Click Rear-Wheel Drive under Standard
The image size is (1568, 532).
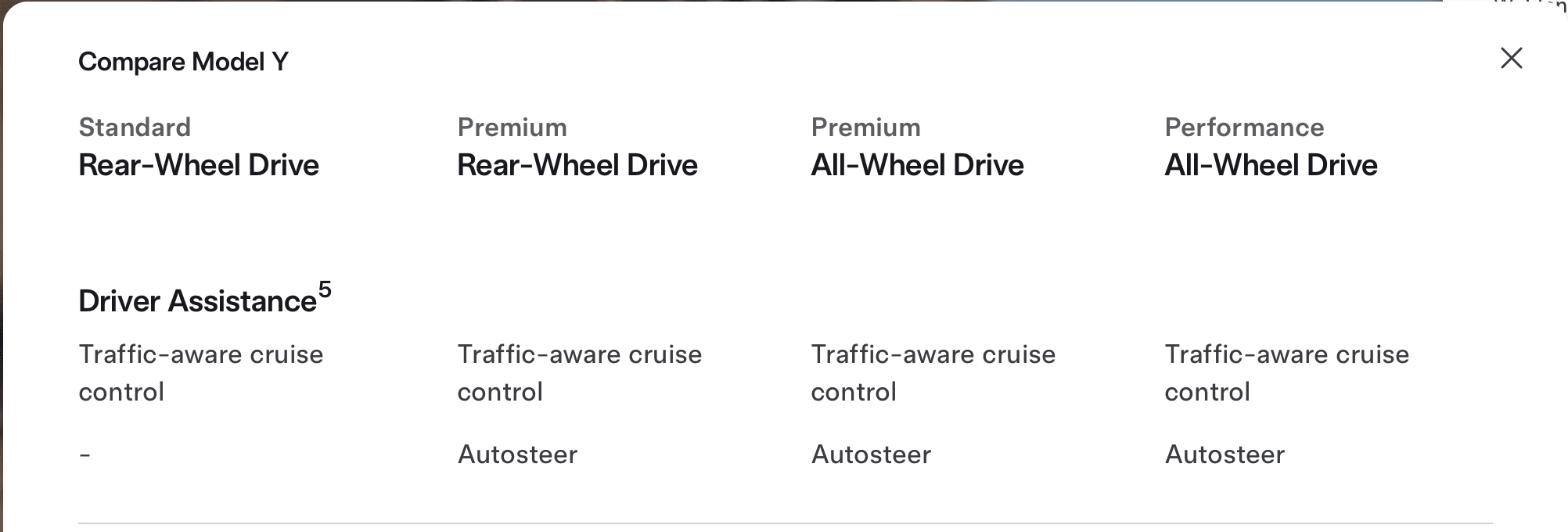click(199, 165)
